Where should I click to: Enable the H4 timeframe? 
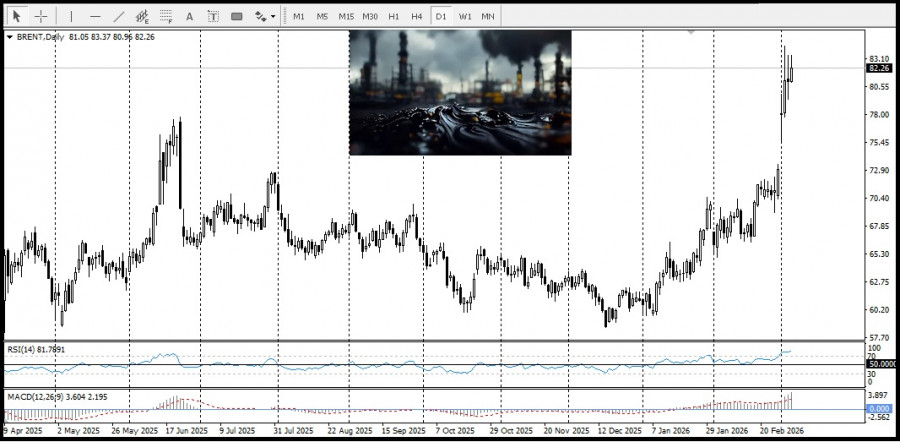(x=416, y=16)
